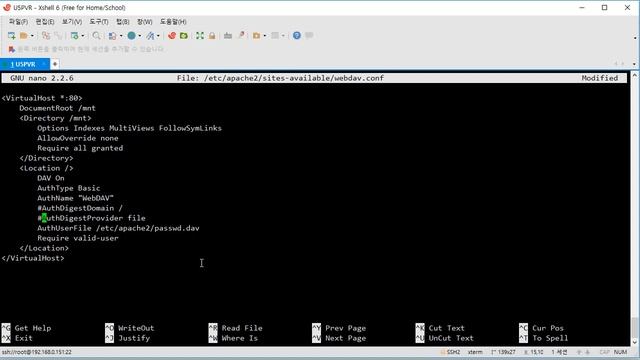Click the 'Exit' nano shortcut label

pos(23,338)
